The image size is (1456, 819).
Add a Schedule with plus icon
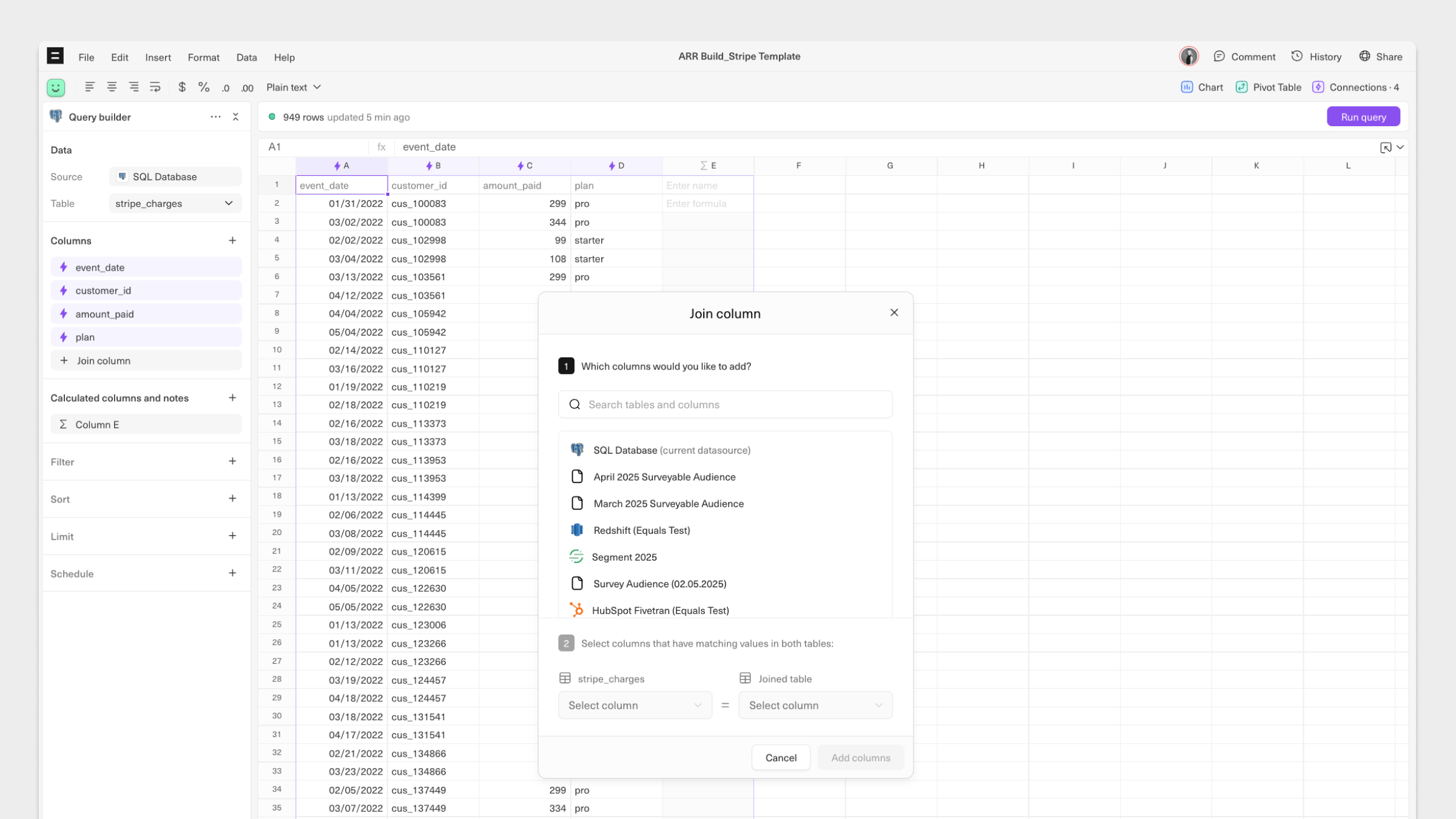click(232, 573)
